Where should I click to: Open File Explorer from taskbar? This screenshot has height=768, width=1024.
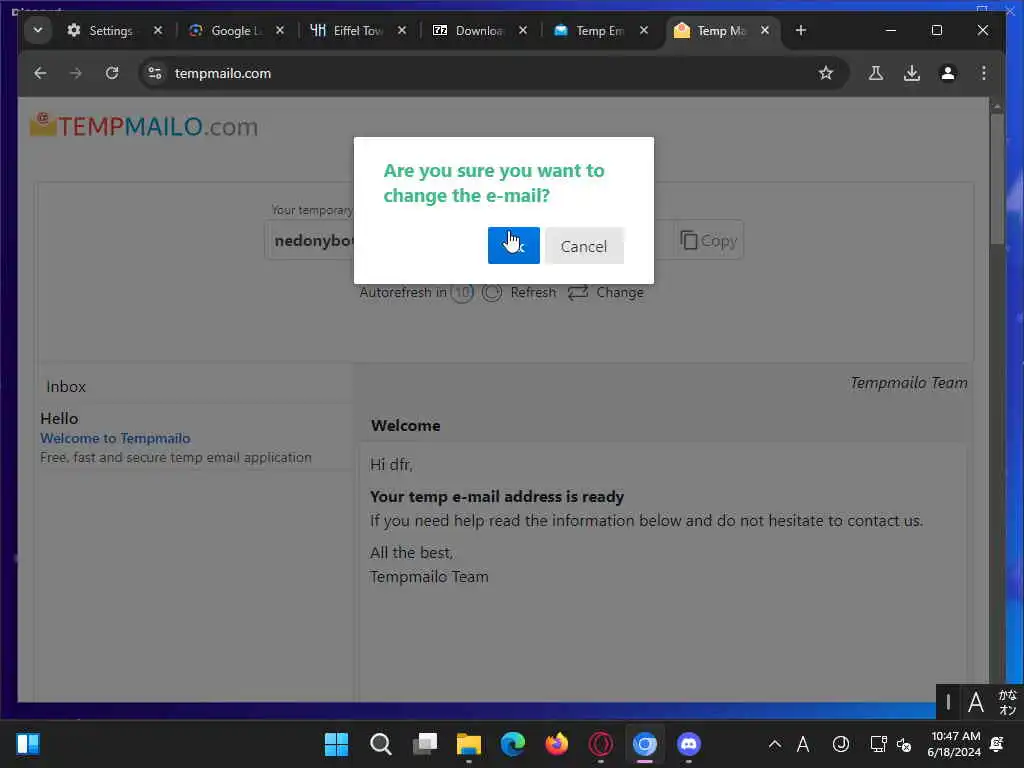(x=468, y=744)
